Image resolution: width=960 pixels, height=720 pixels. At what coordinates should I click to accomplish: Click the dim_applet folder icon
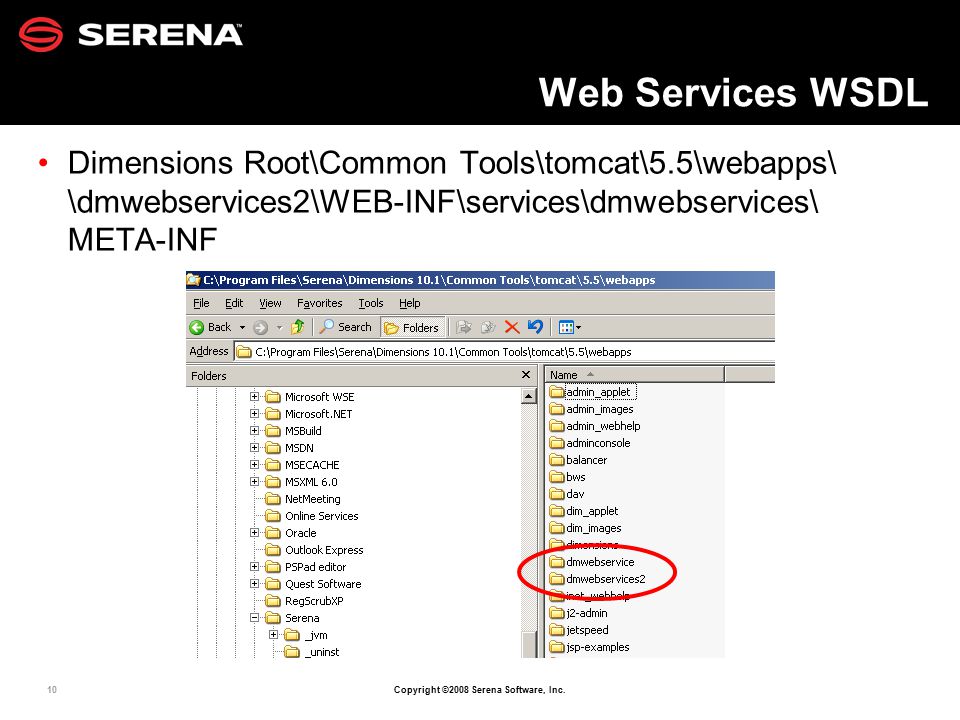(x=557, y=511)
